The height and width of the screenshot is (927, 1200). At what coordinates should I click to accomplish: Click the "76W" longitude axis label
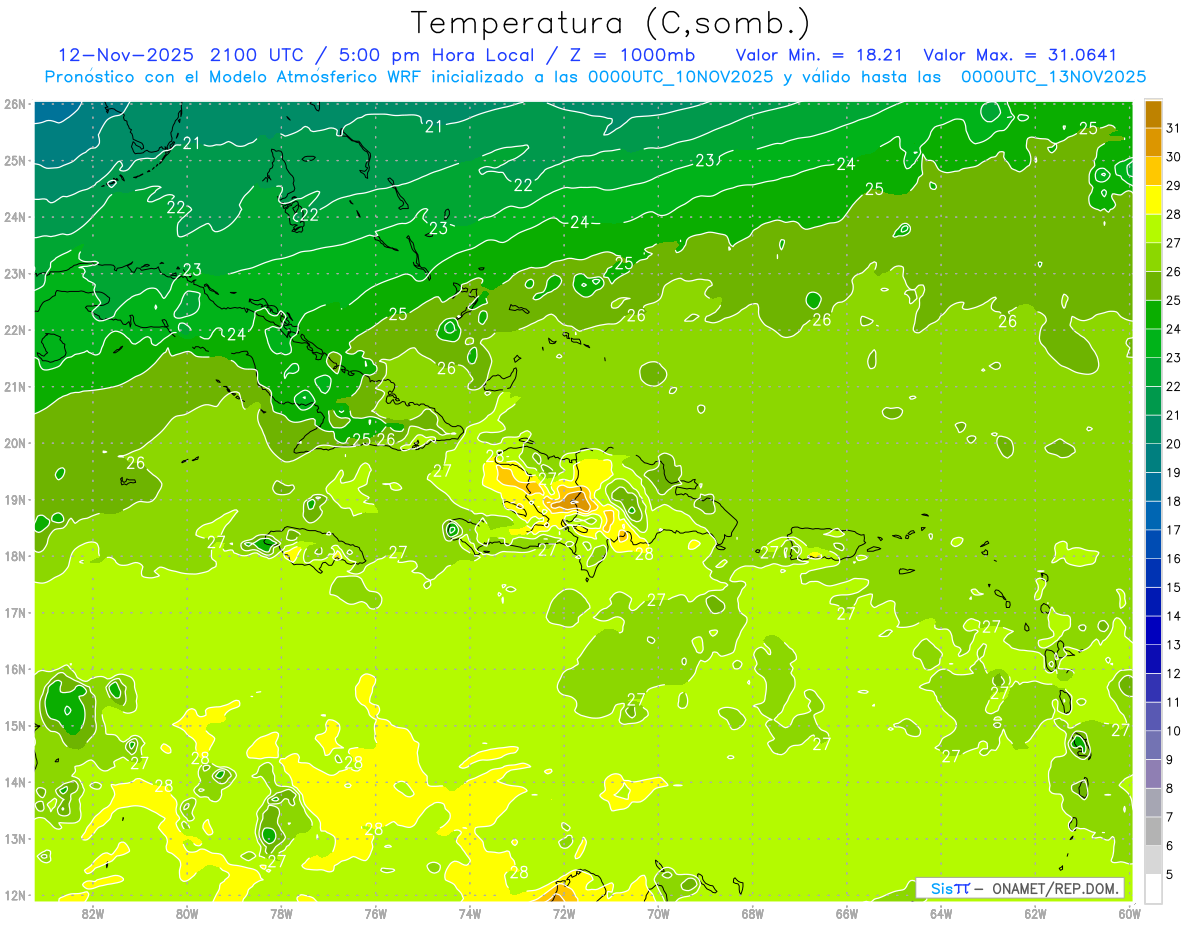(376, 914)
